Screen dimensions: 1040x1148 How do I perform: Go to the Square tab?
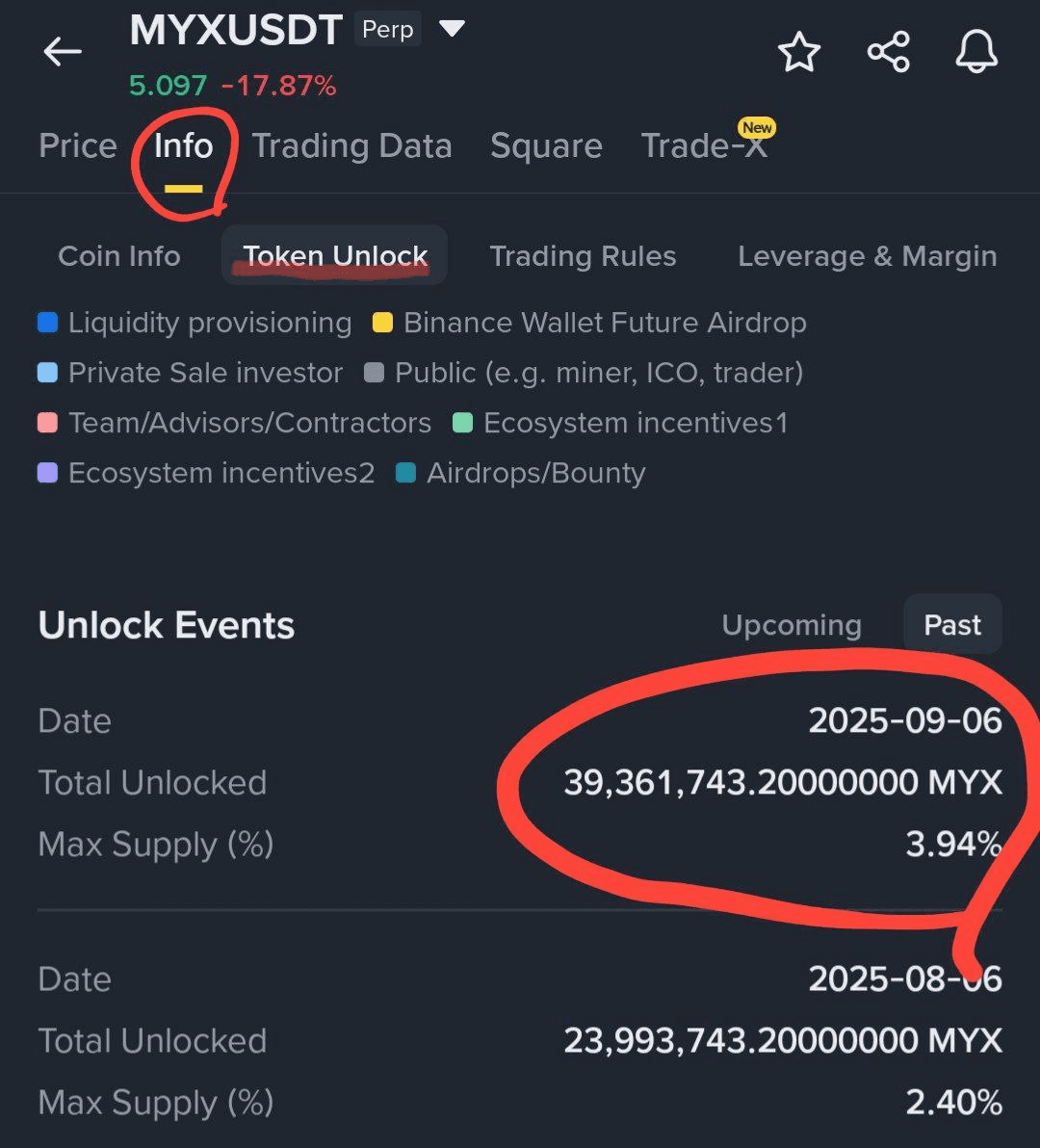coord(546,146)
